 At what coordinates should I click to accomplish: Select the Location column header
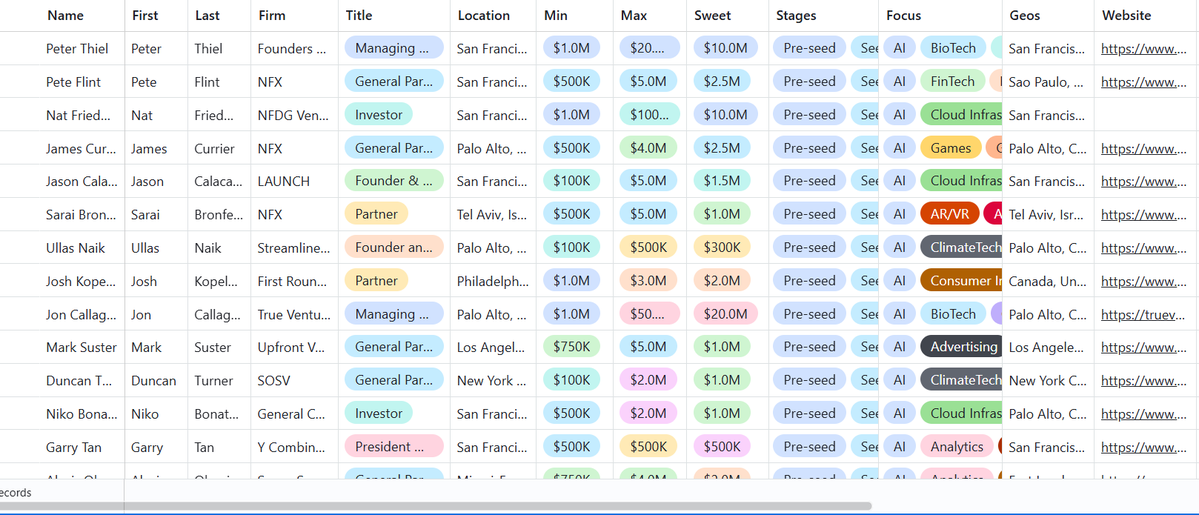(x=484, y=15)
